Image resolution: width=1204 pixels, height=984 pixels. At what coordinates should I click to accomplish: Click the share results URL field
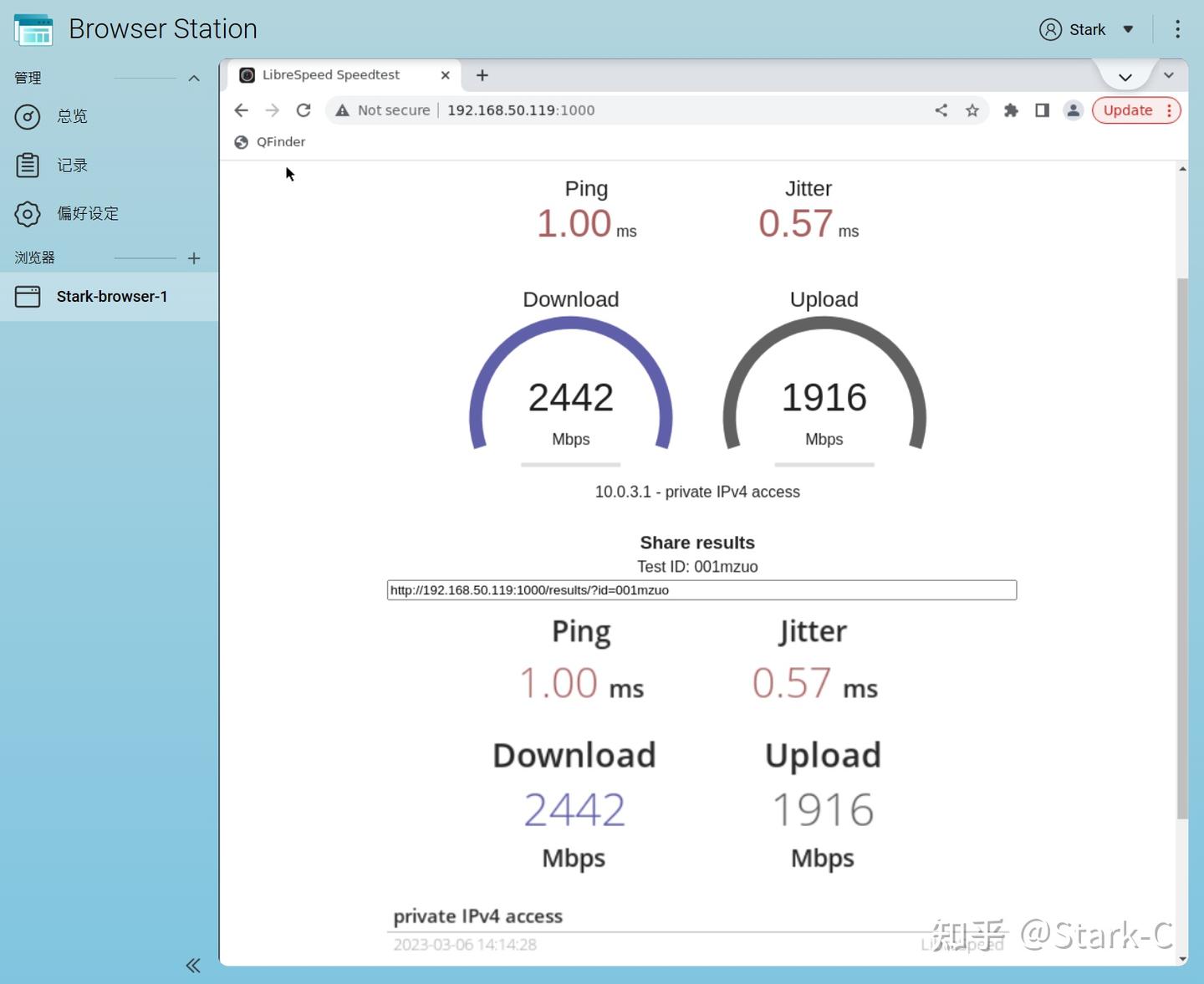701,590
